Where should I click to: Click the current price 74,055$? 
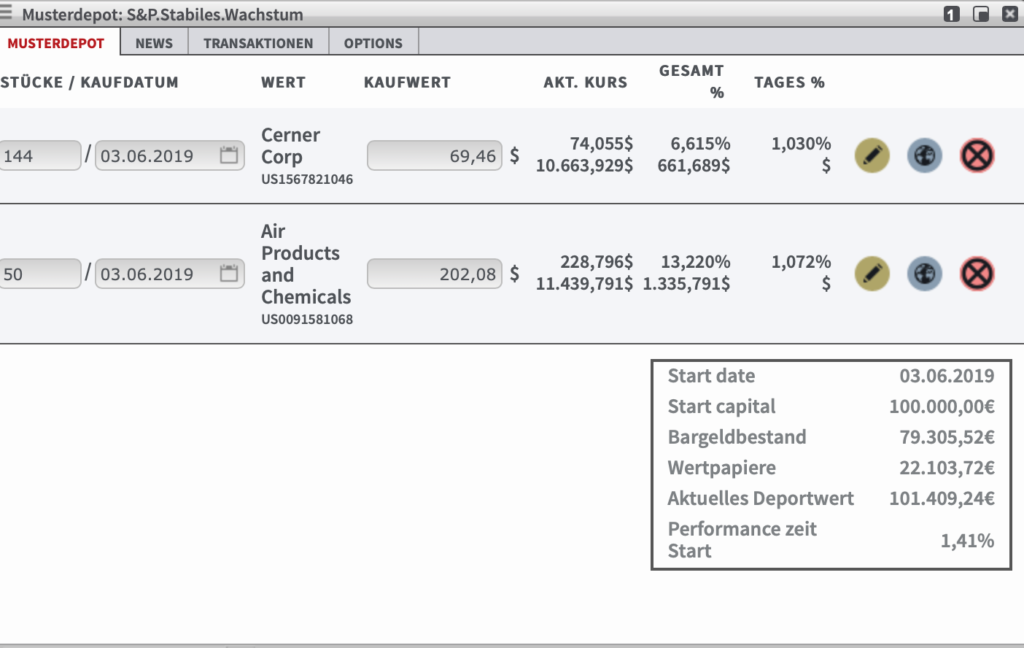tap(601, 144)
